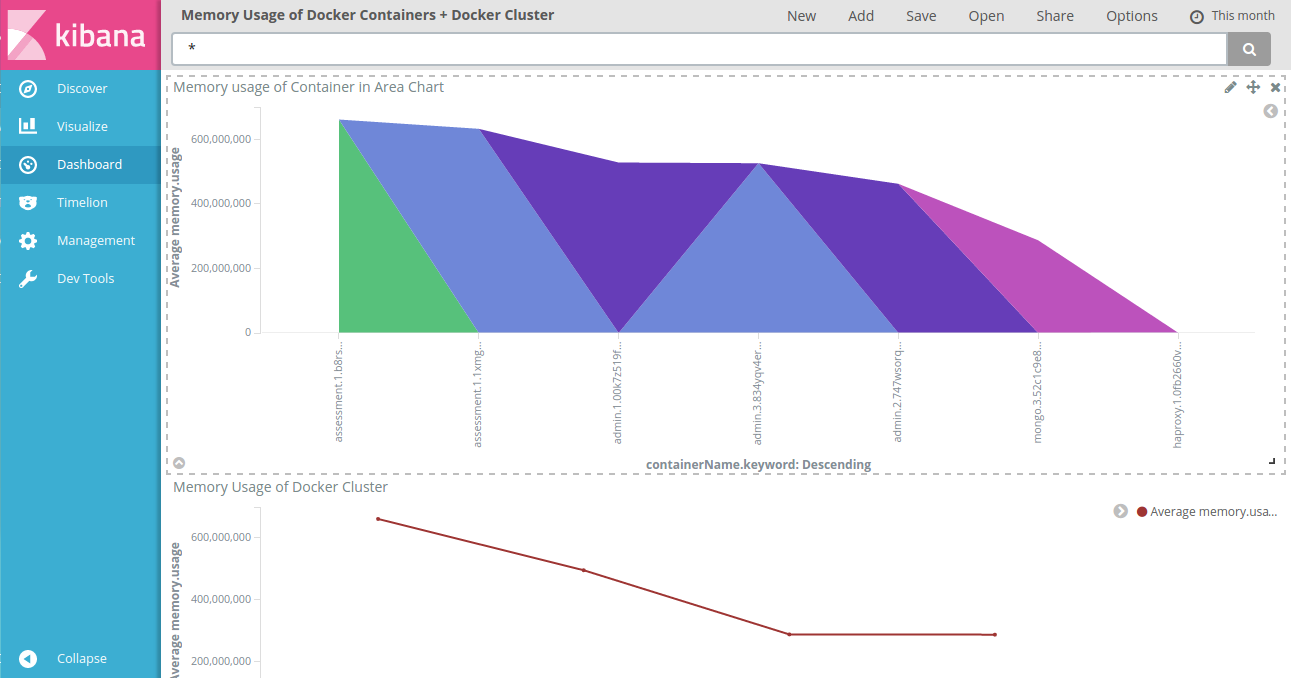Open Timelion mask icon
Screen dimensions: 1291x678
pos(28,203)
